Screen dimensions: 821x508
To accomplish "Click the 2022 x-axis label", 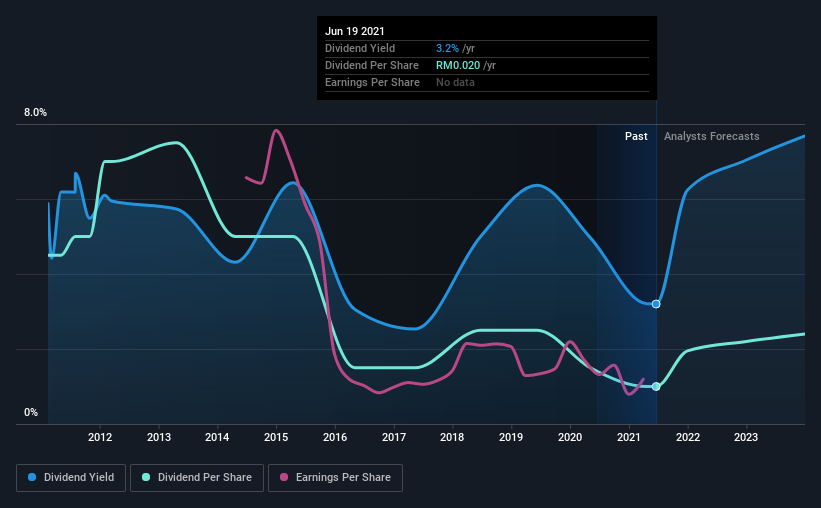I will click(x=687, y=437).
